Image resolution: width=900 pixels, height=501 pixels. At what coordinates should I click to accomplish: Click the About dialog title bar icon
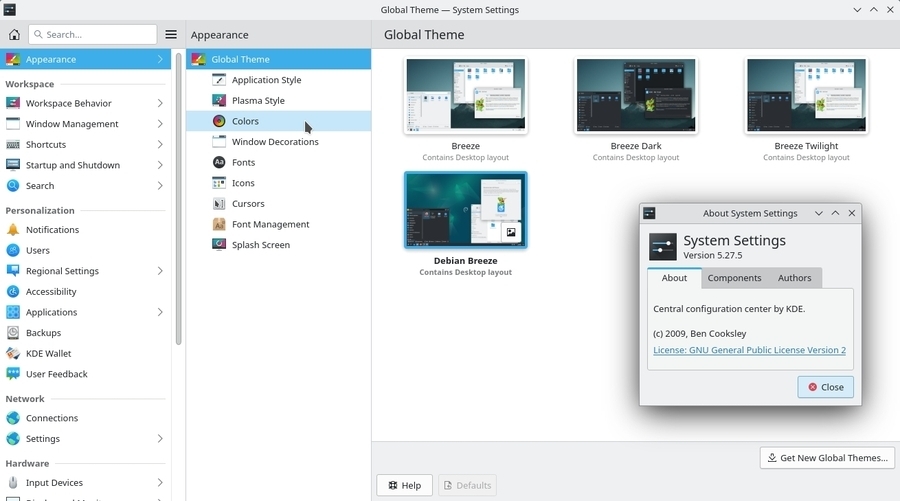point(649,213)
